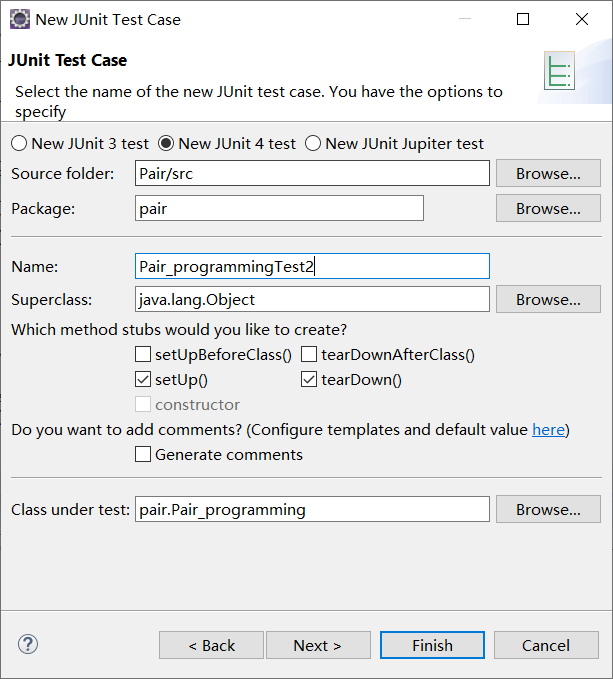
Task: Browse for the Package
Action: 548,208
